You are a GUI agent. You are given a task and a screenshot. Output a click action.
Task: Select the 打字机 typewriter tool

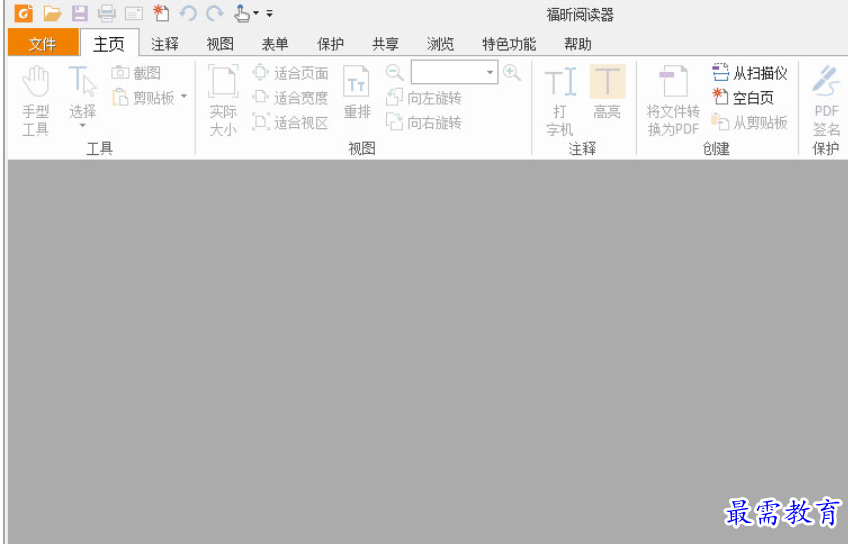560,101
